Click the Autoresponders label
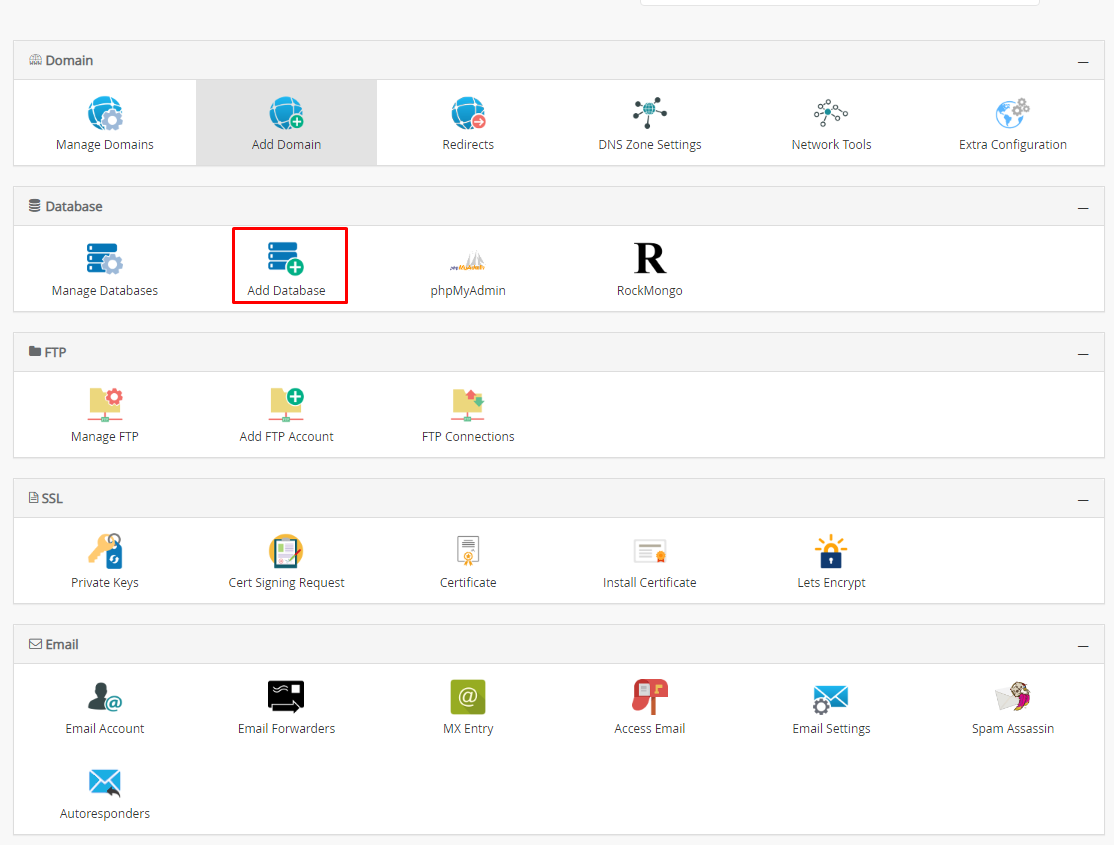Image resolution: width=1114 pixels, height=845 pixels. click(x=105, y=814)
